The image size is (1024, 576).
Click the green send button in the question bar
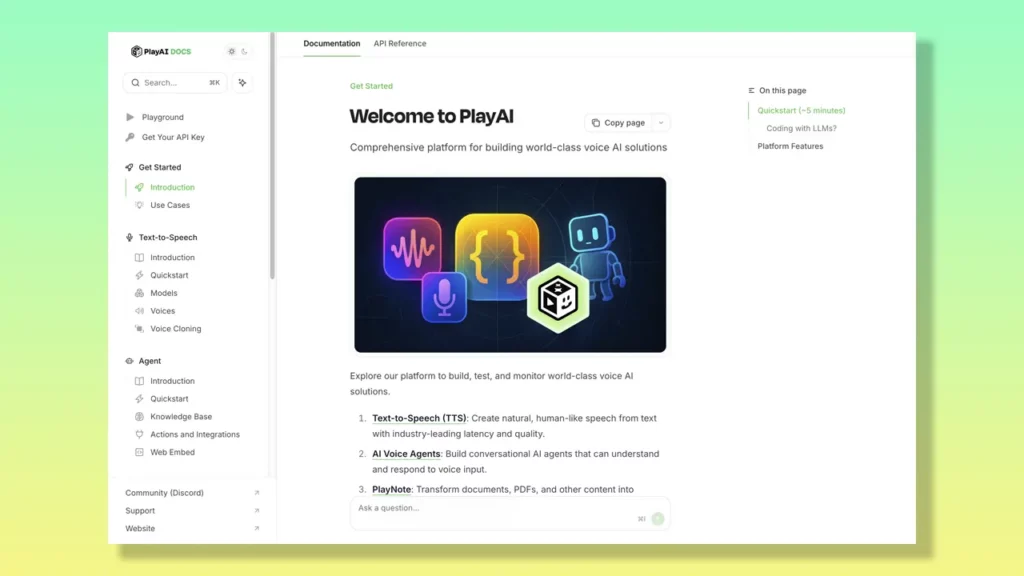click(x=657, y=519)
